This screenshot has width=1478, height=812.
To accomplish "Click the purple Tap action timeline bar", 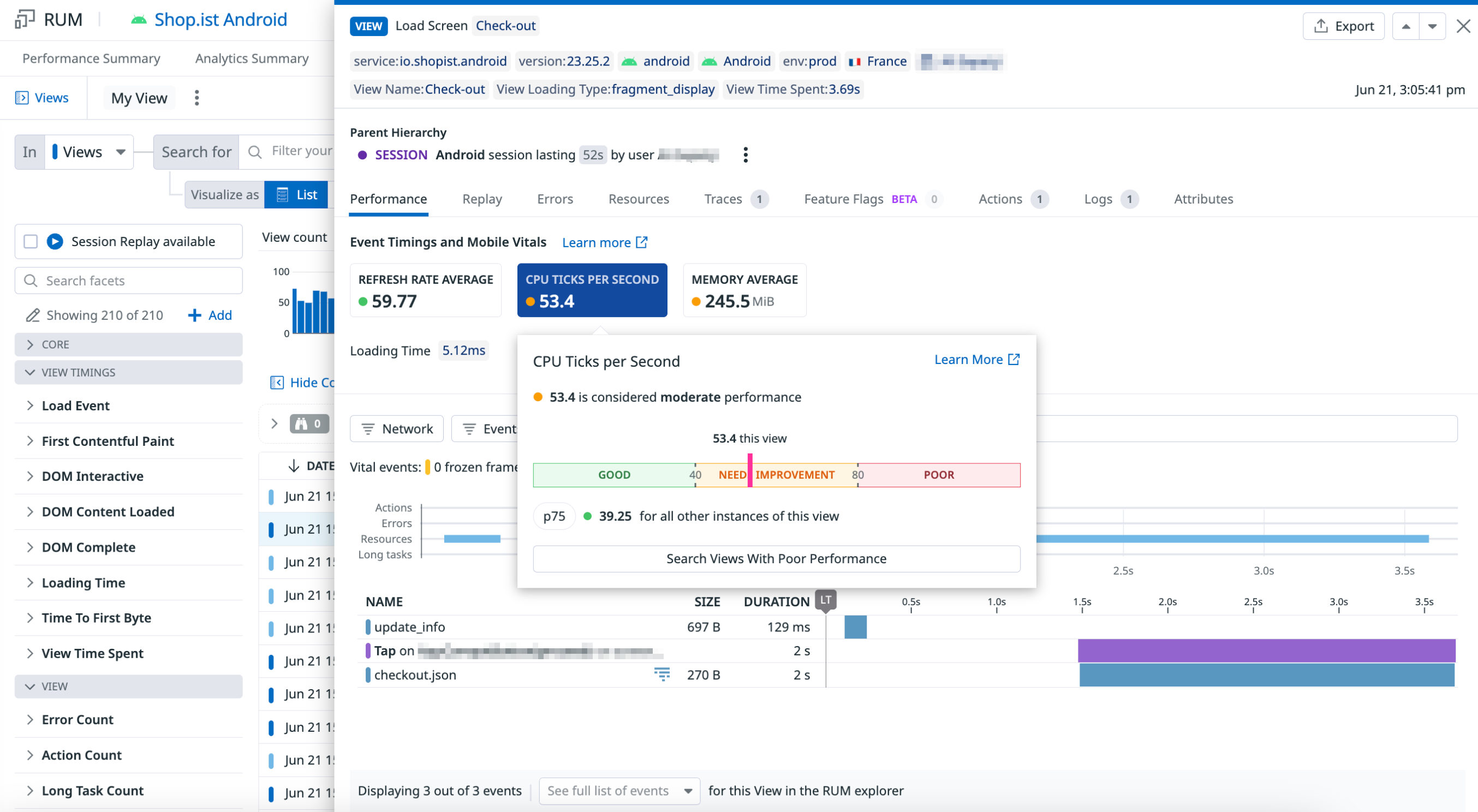I will tap(1266, 651).
